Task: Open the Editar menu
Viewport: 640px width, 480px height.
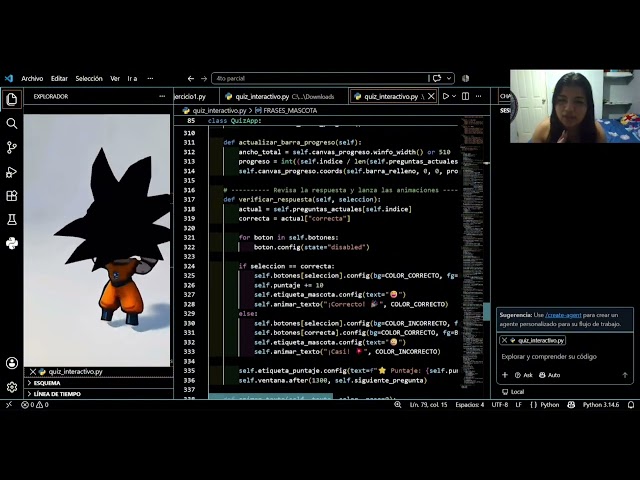Action: [59, 78]
